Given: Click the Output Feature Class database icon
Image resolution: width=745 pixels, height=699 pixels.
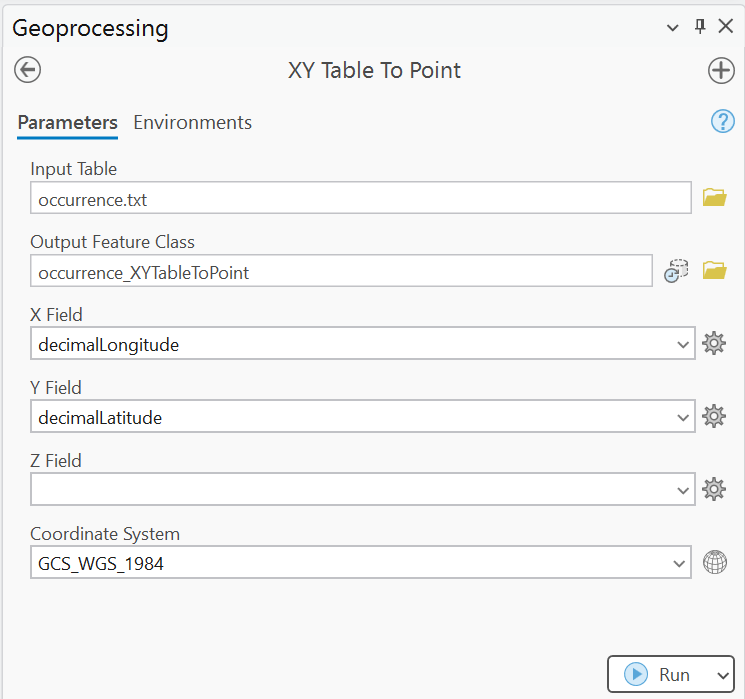Looking at the screenshot, I should click(x=677, y=271).
